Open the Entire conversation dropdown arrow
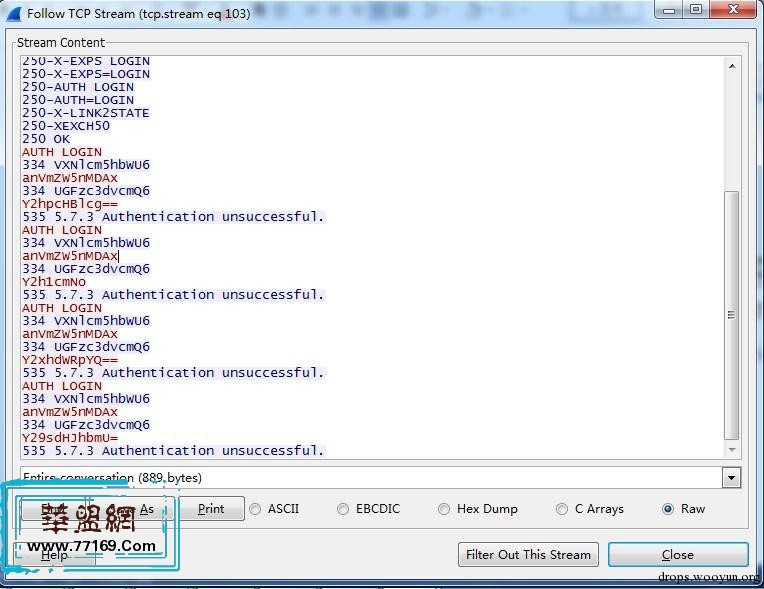 (731, 478)
